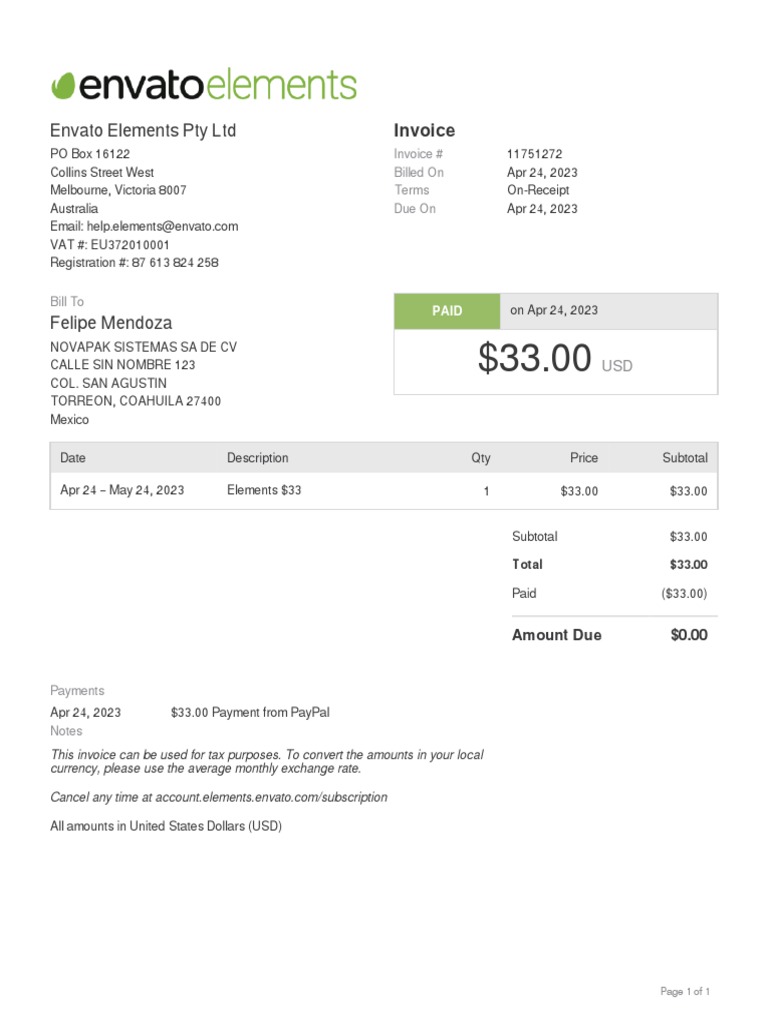Viewport: 768px width, 1024px height.
Task: Select the Felipe Mendoza billing name
Action: (111, 323)
